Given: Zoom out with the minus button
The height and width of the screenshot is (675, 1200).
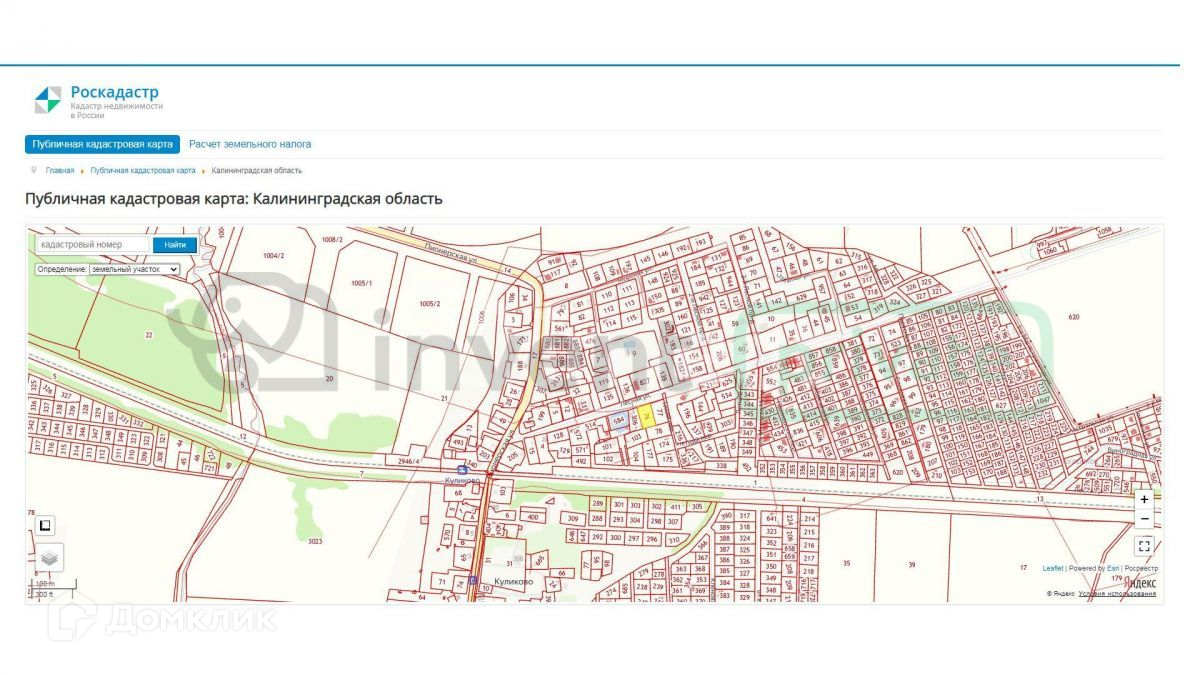Looking at the screenshot, I should (1144, 518).
